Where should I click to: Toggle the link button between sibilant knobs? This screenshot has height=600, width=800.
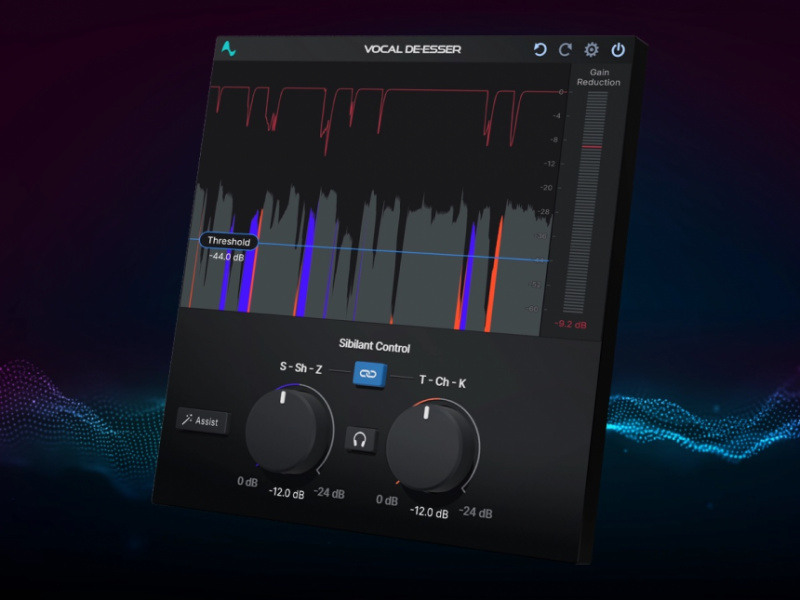point(369,374)
